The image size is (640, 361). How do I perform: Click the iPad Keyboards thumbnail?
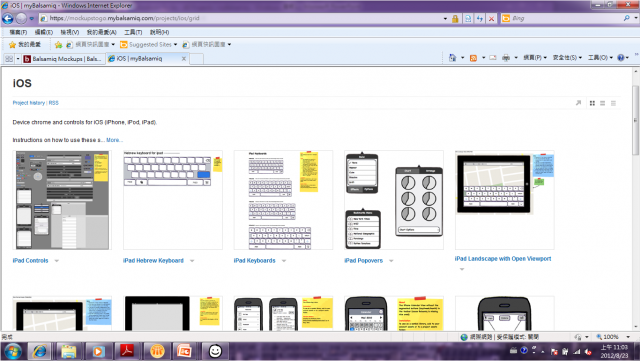pyautogui.click(x=283, y=200)
